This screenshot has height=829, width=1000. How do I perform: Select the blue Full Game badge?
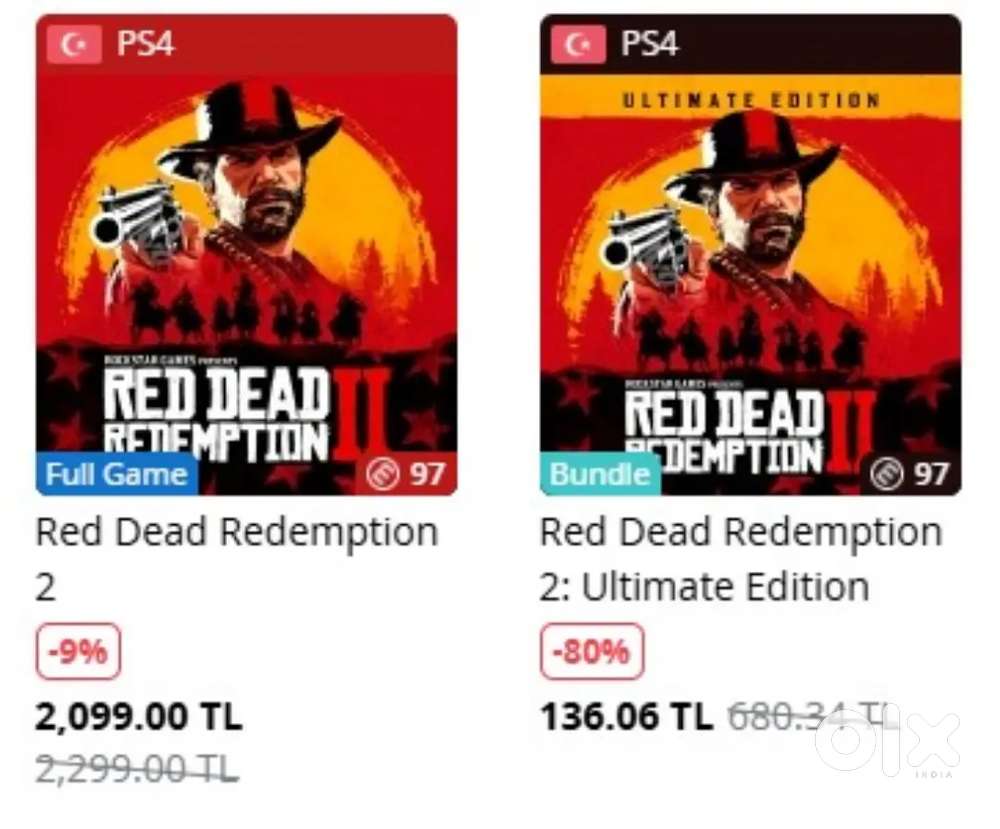tap(117, 473)
